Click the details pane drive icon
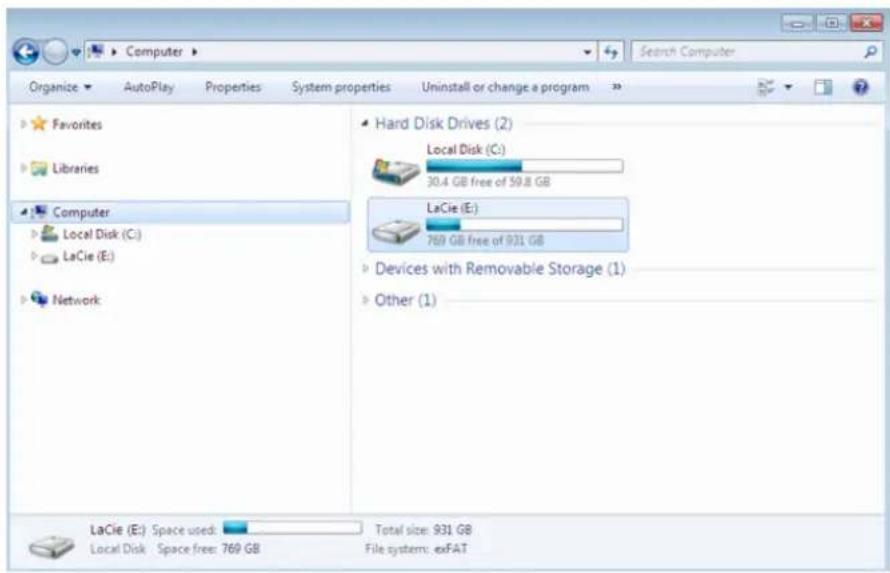 [x=52, y=545]
